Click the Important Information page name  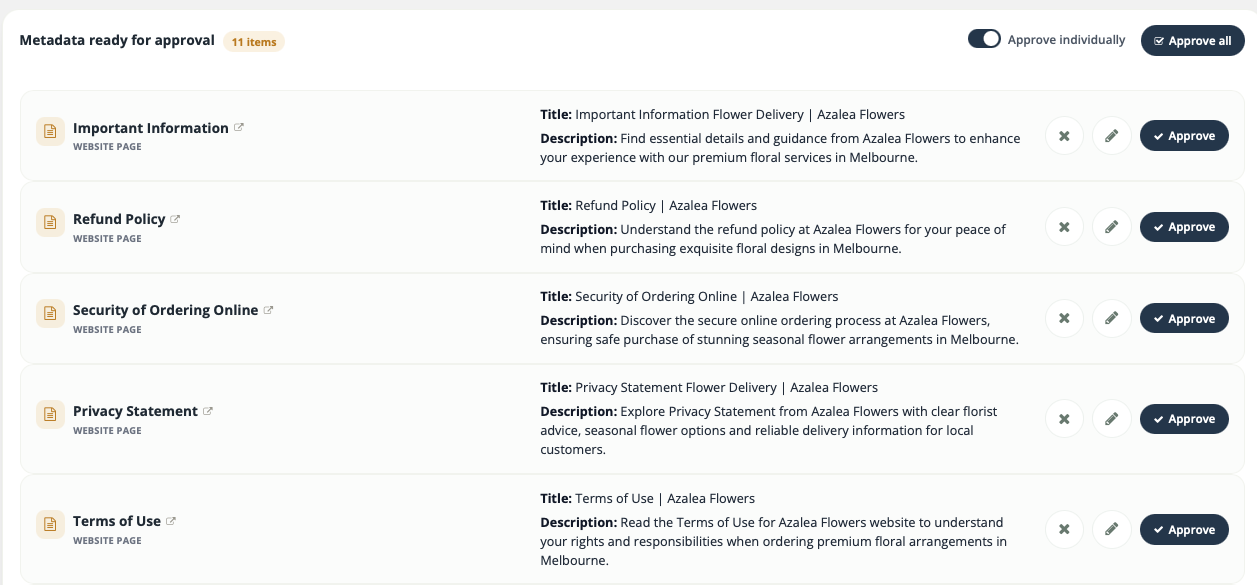(151, 128)
